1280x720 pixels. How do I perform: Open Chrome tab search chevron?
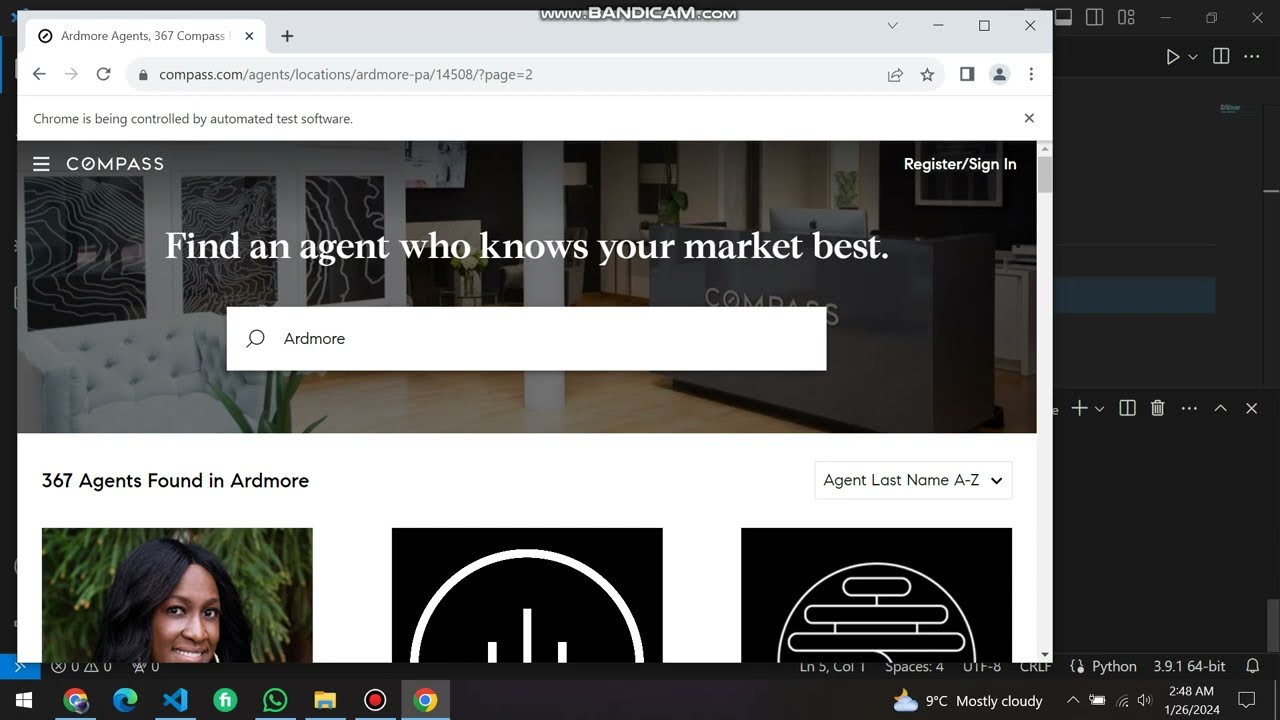click(x=893, y=26)
